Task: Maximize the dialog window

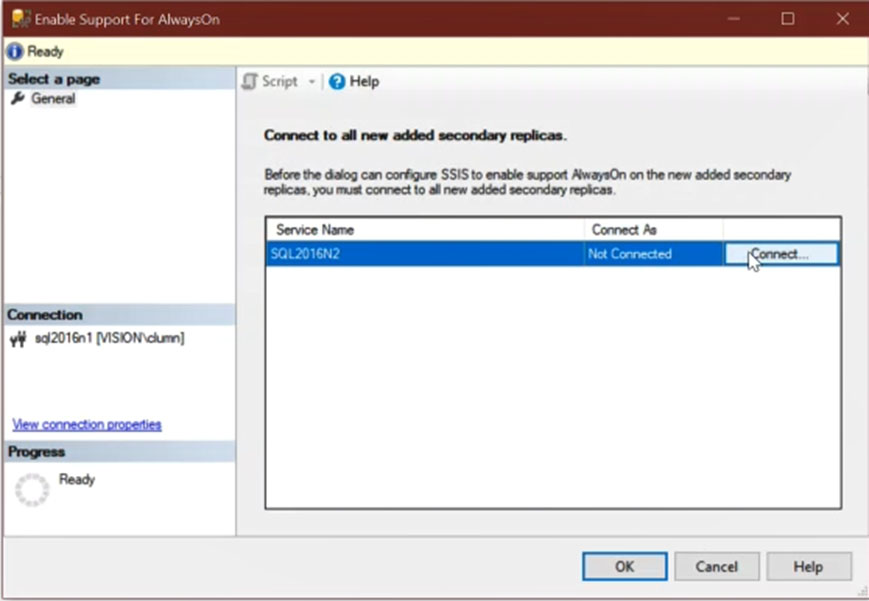Action: (x=788, y=19)
